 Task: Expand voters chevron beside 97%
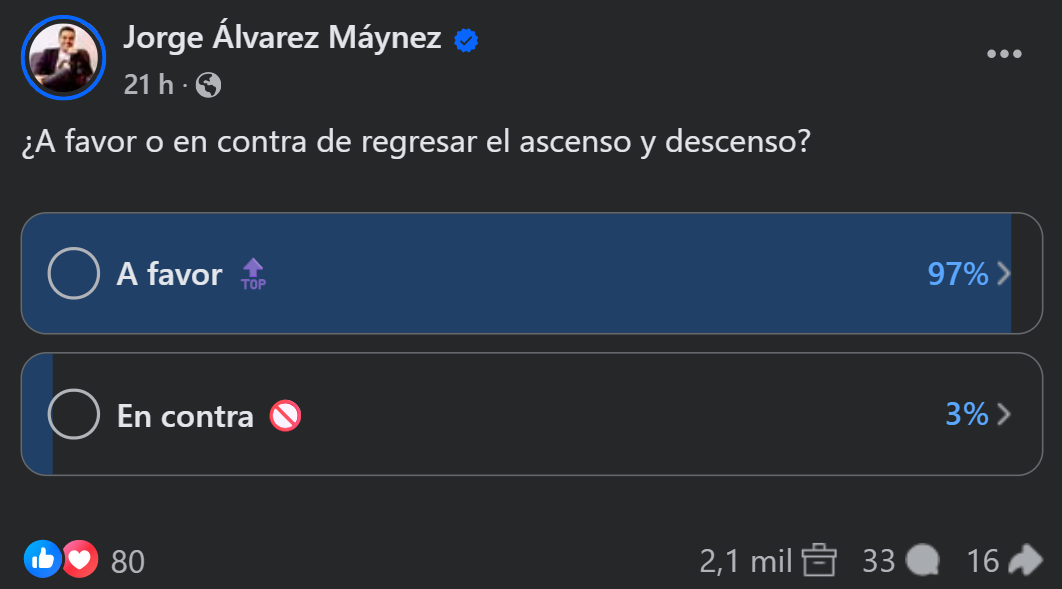click(x=1004, y=274)
